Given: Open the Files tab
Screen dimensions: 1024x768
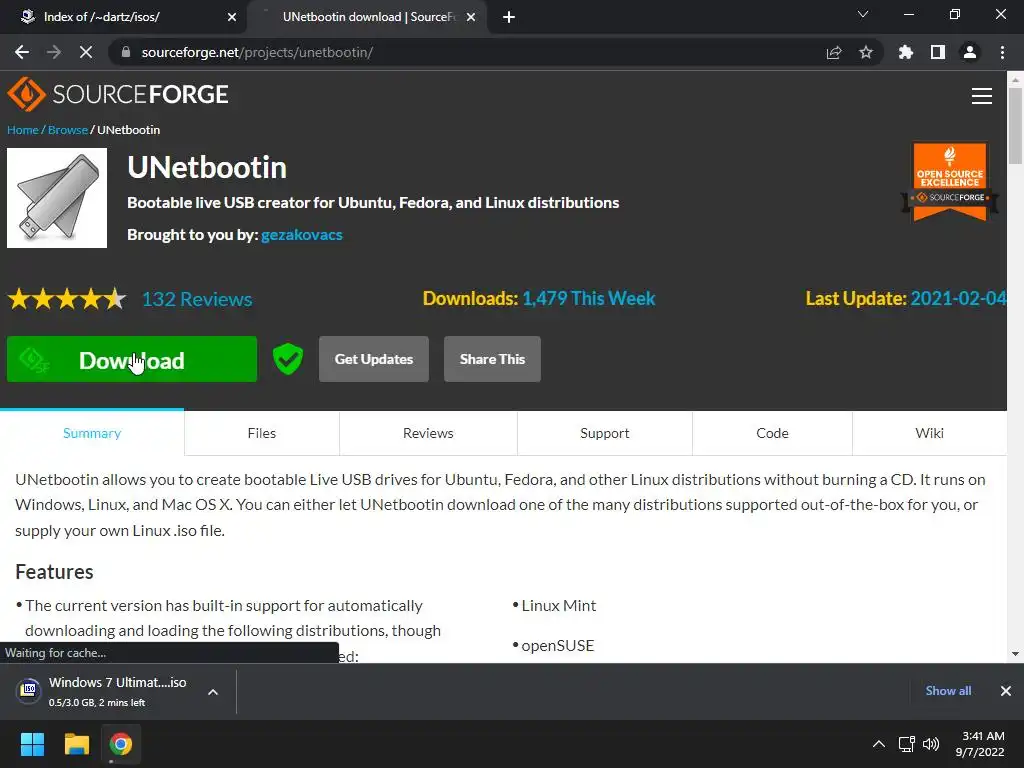Looking at the screenshot, I should [x=262, y=433].
